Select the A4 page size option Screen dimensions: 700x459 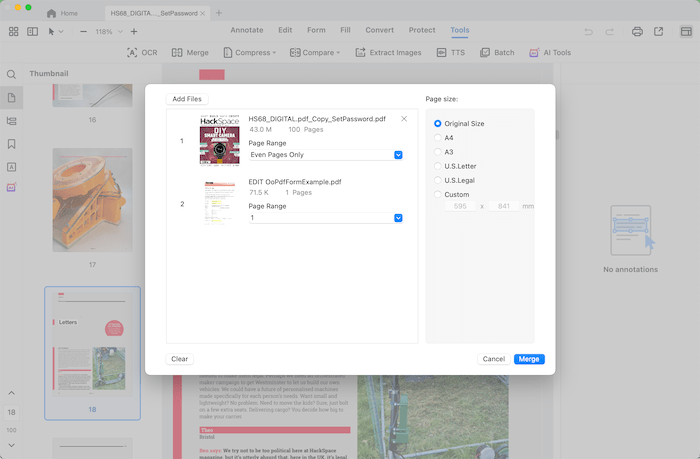click(438, 138)
